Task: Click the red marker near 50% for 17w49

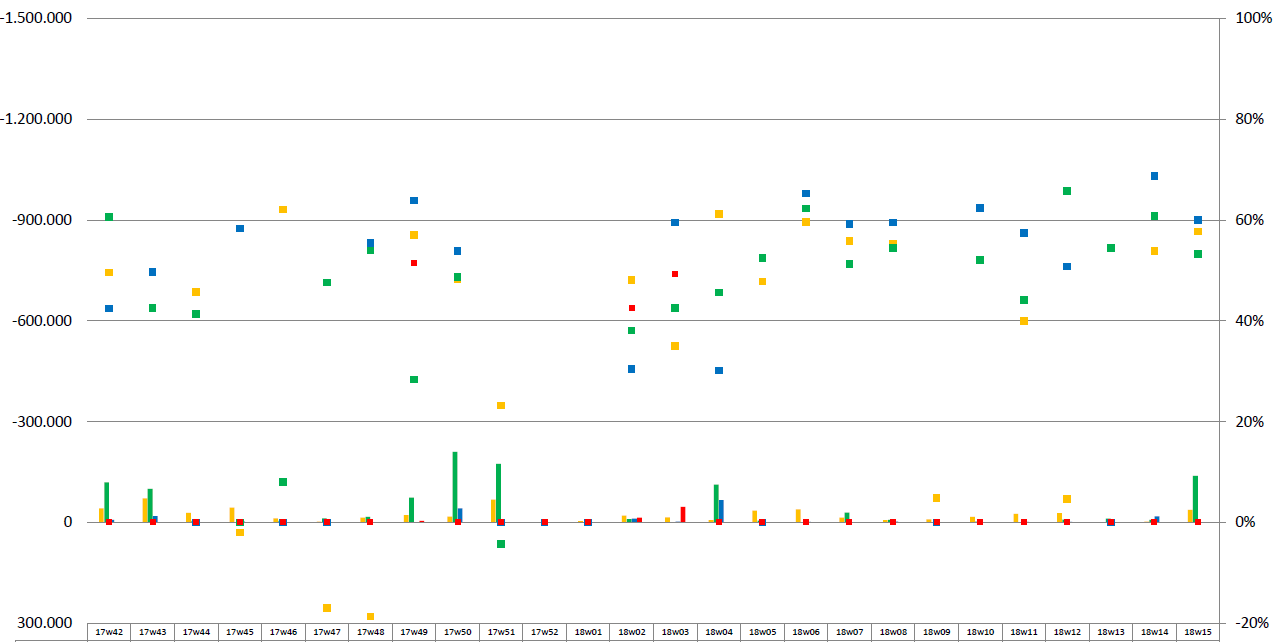Action: [x=414, y=263]
